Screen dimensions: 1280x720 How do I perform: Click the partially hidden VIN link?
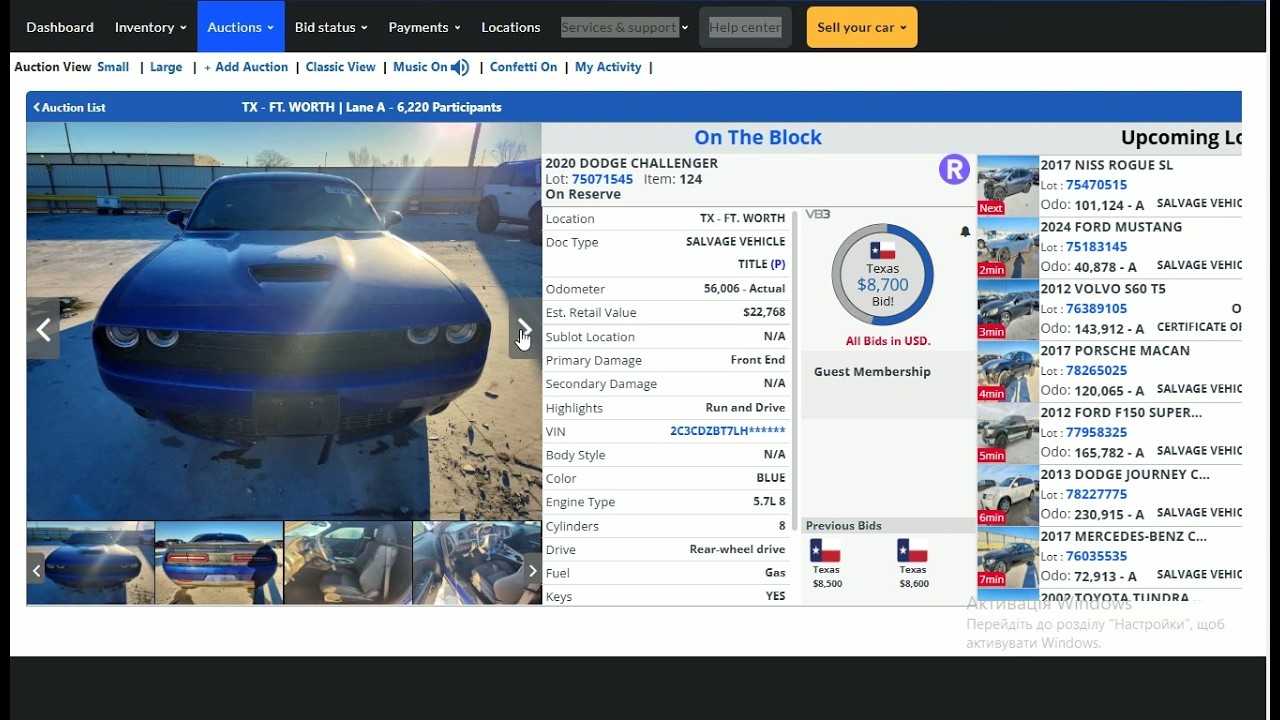727,431
